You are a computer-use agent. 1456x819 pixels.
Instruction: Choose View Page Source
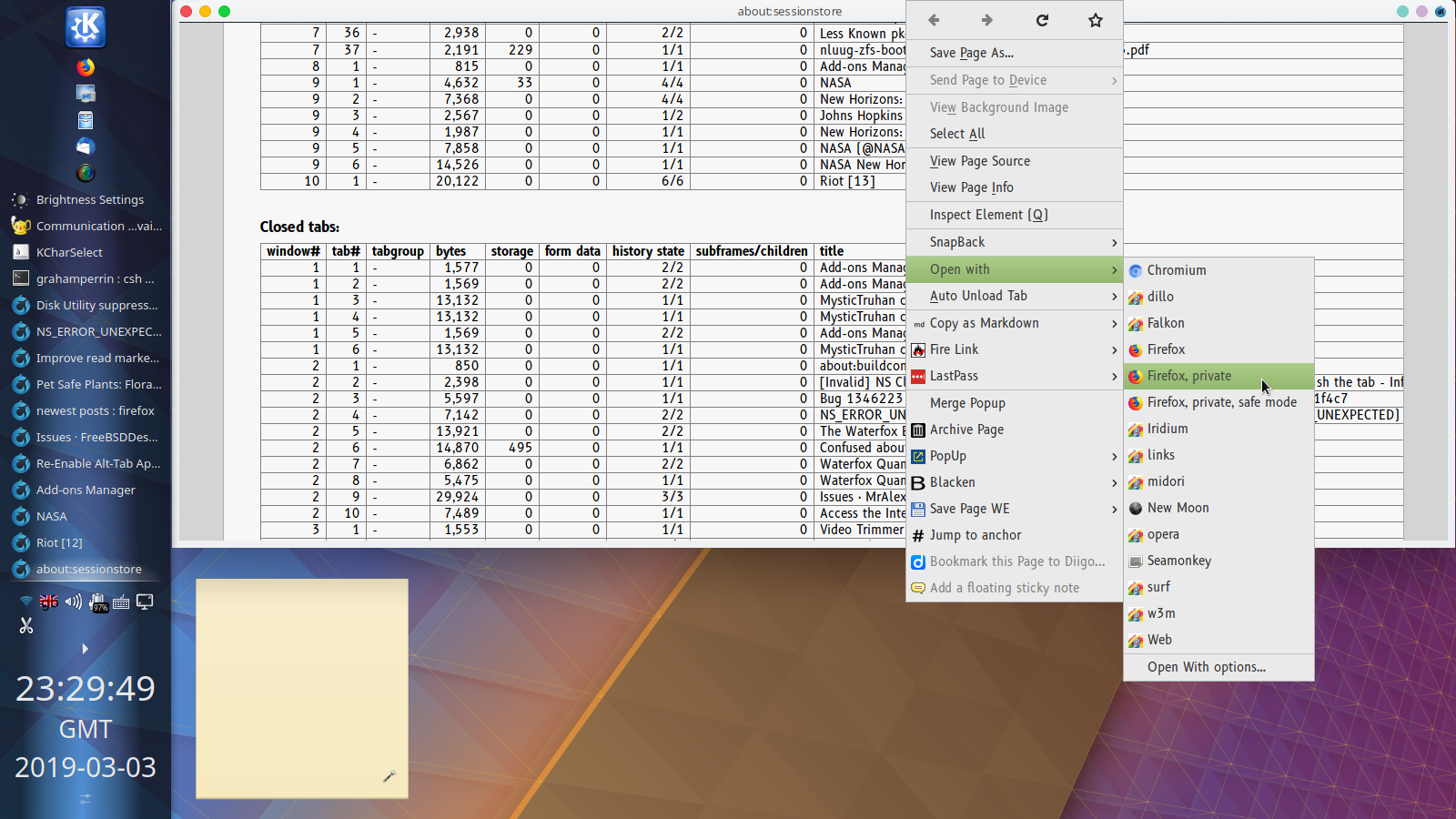1014,161
